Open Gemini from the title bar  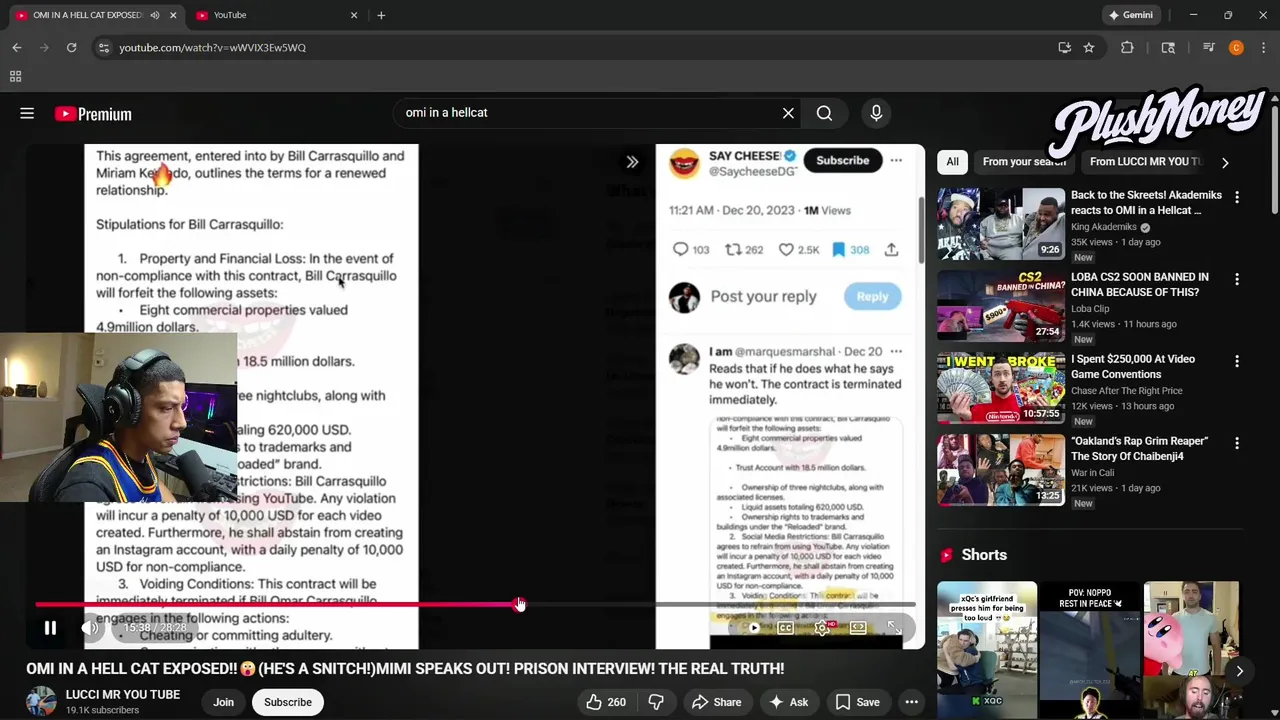[1131, 15]
